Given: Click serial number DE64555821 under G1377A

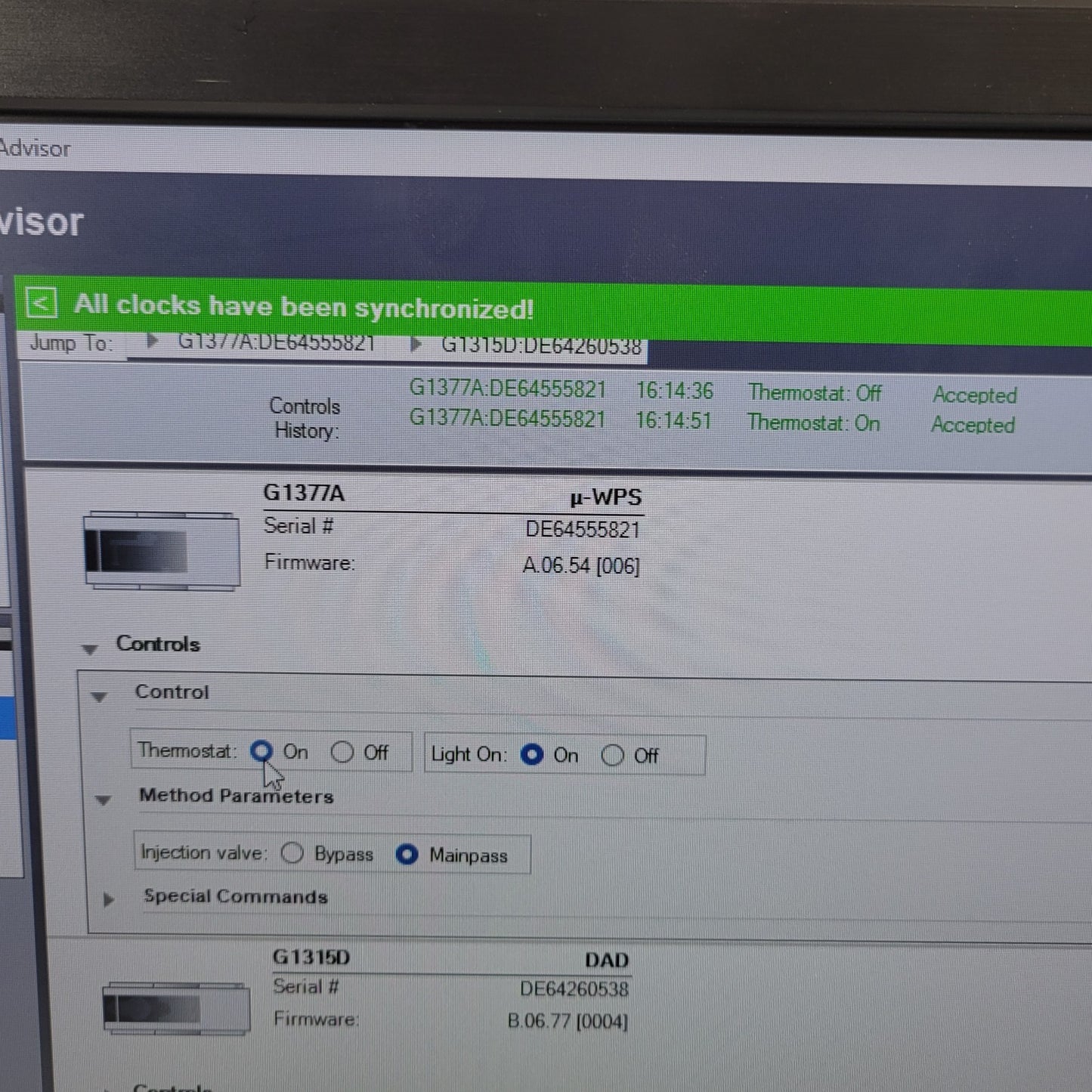Looking at the screenshot, I should click(583, 529).
